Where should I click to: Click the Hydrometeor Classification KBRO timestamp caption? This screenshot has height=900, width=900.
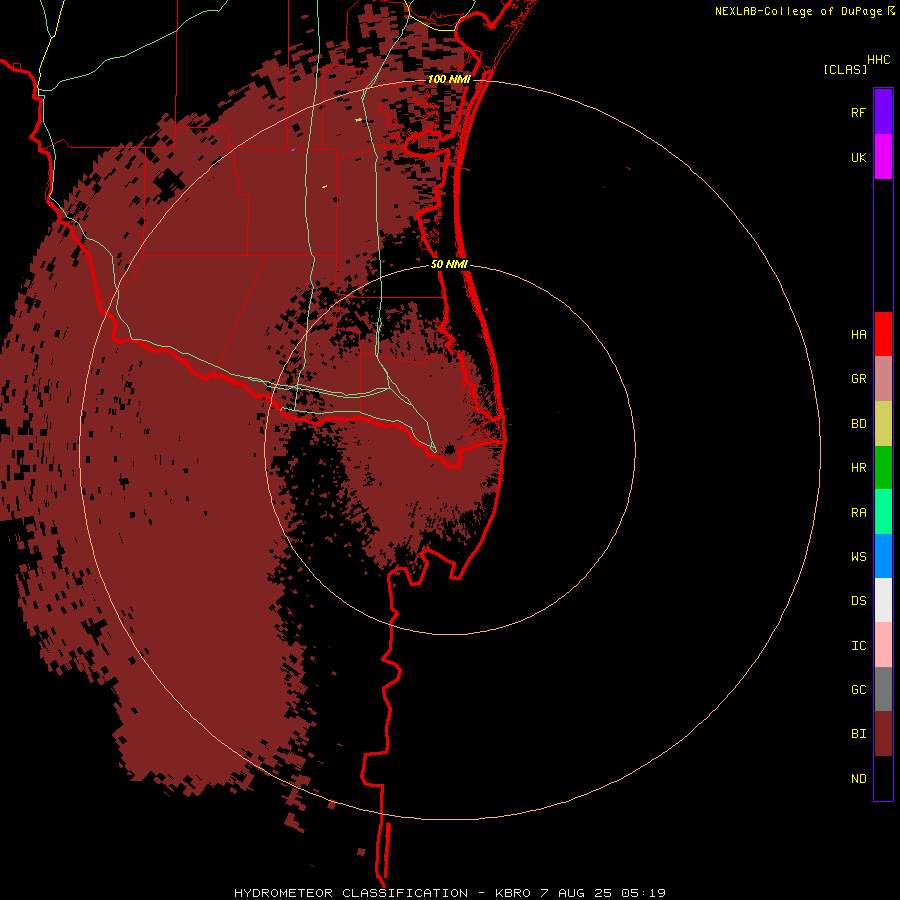tap(449, 893)
